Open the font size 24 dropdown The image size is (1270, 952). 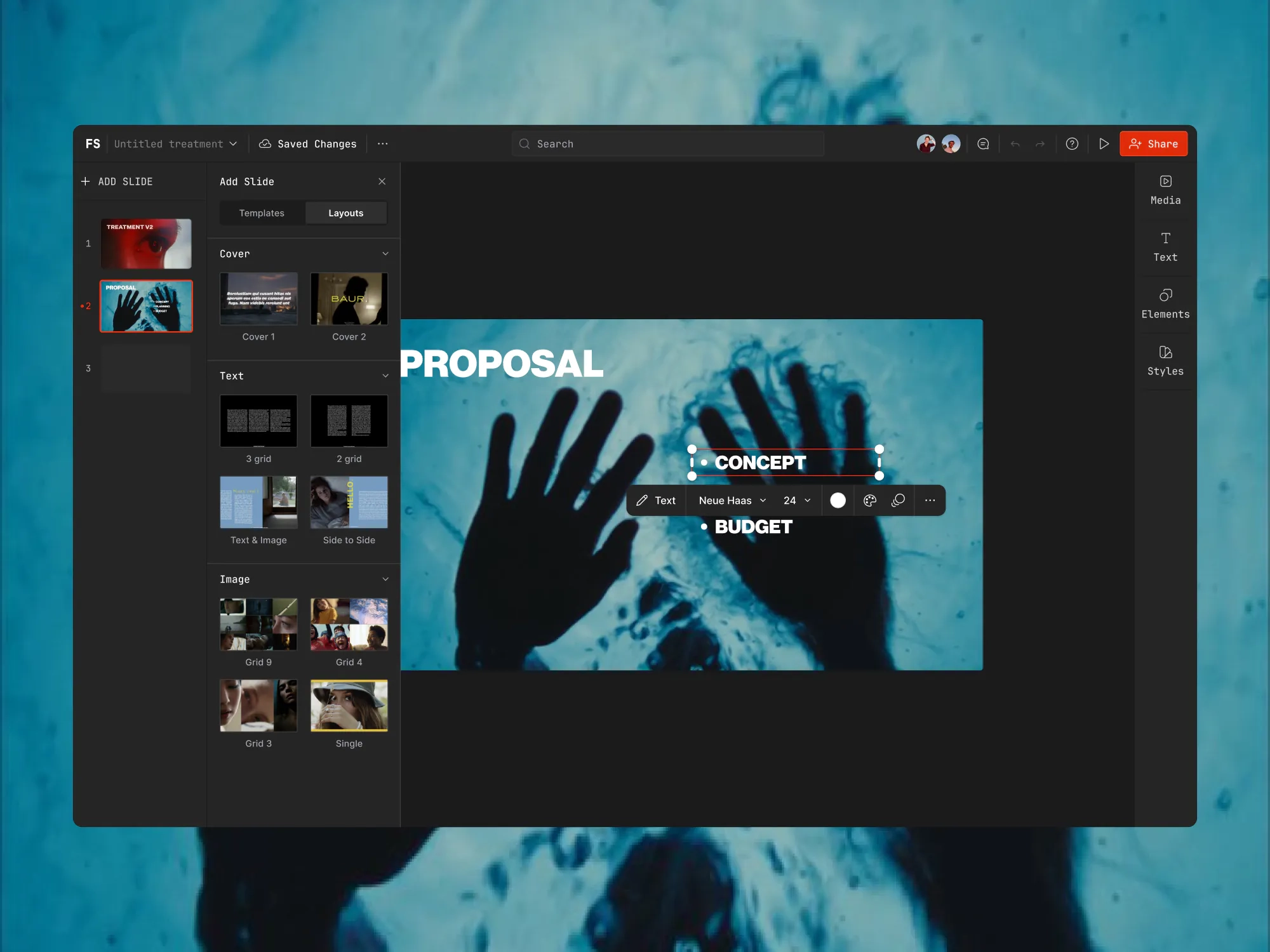click(797, 501)
